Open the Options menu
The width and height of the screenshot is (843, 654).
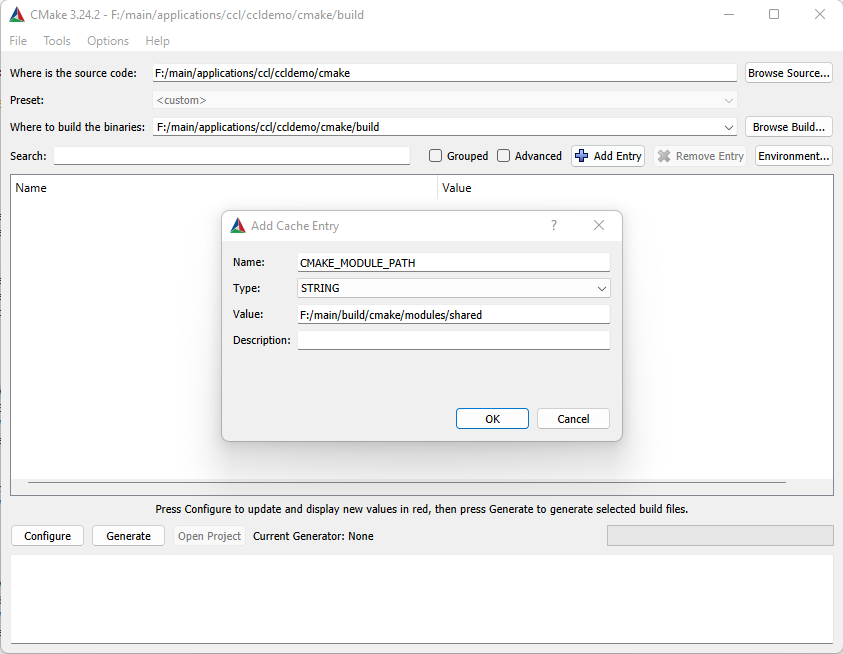pyautogui.click(x=107, y=41)
